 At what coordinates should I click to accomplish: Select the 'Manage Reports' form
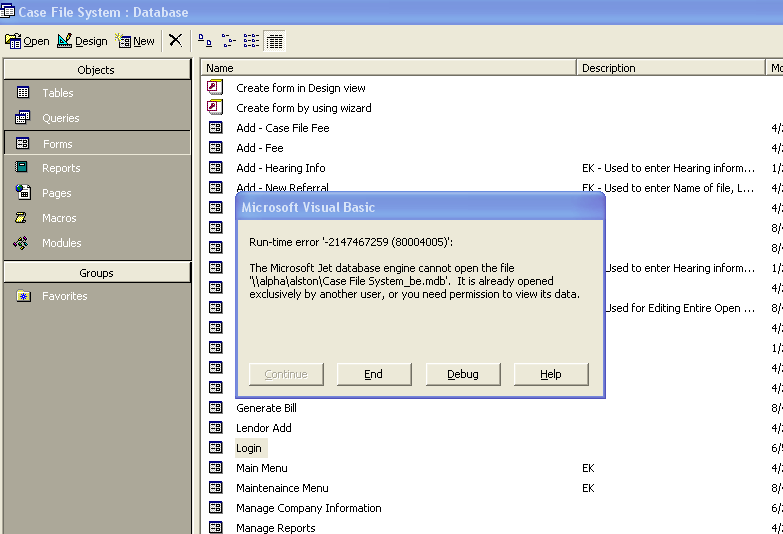pos(276,528)
